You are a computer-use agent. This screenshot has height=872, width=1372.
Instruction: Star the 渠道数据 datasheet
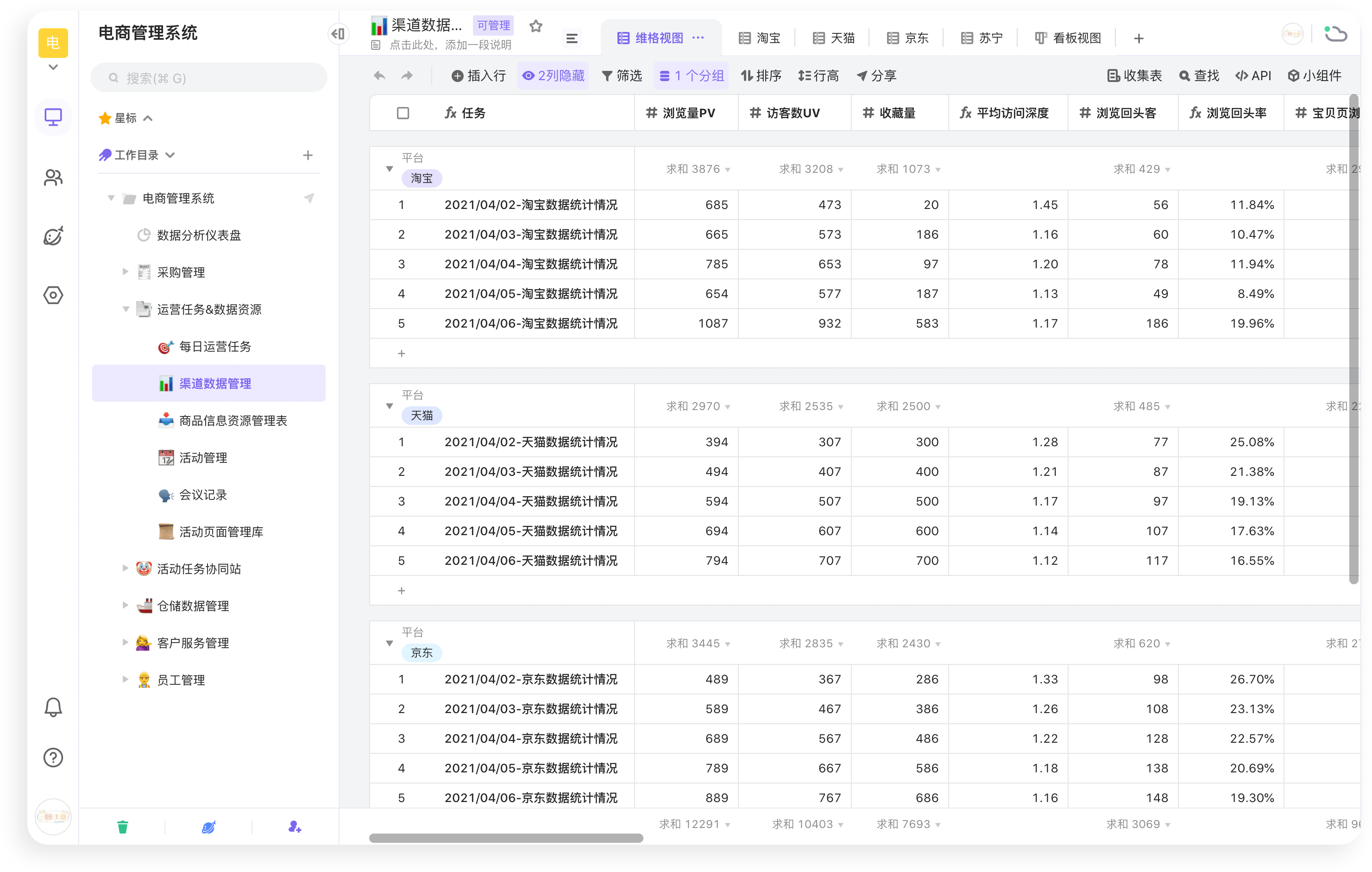pyautogui.click(x=535, y=25)
